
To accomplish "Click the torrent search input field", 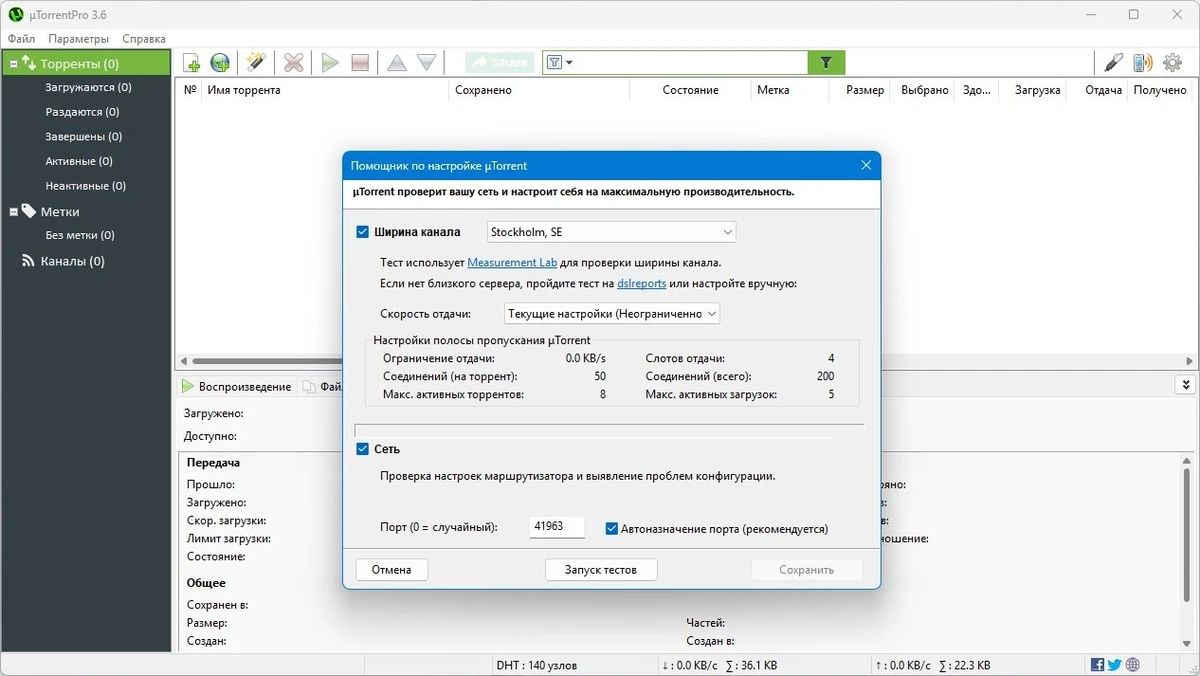I will point(691,63).
